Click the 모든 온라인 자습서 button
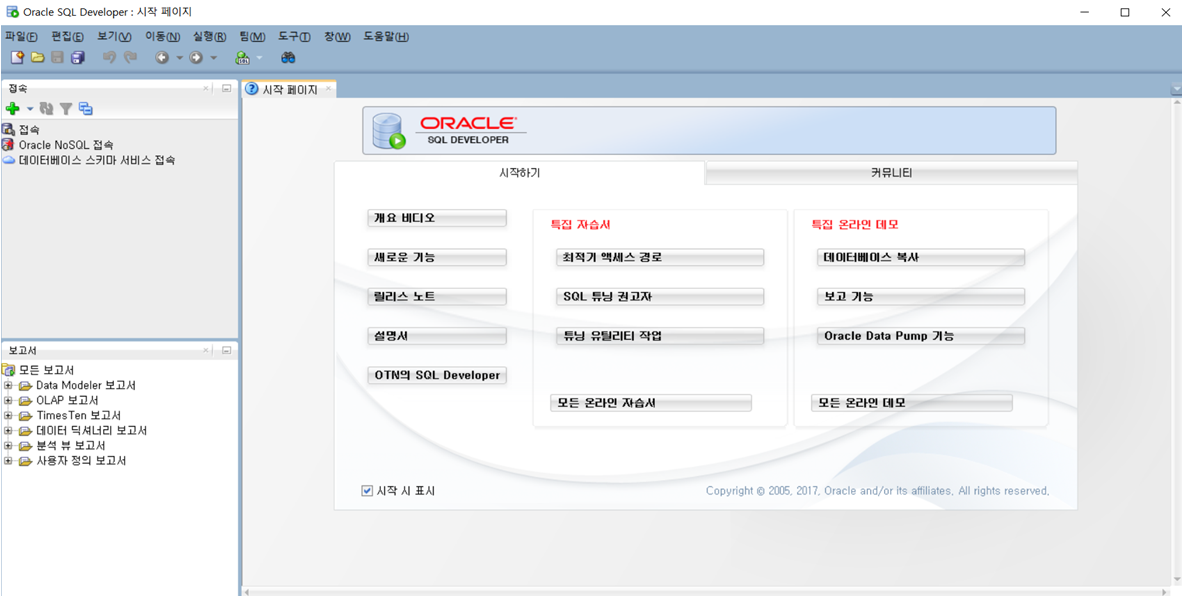Viewport: 1183px width, 597px height. pos(651,403)
